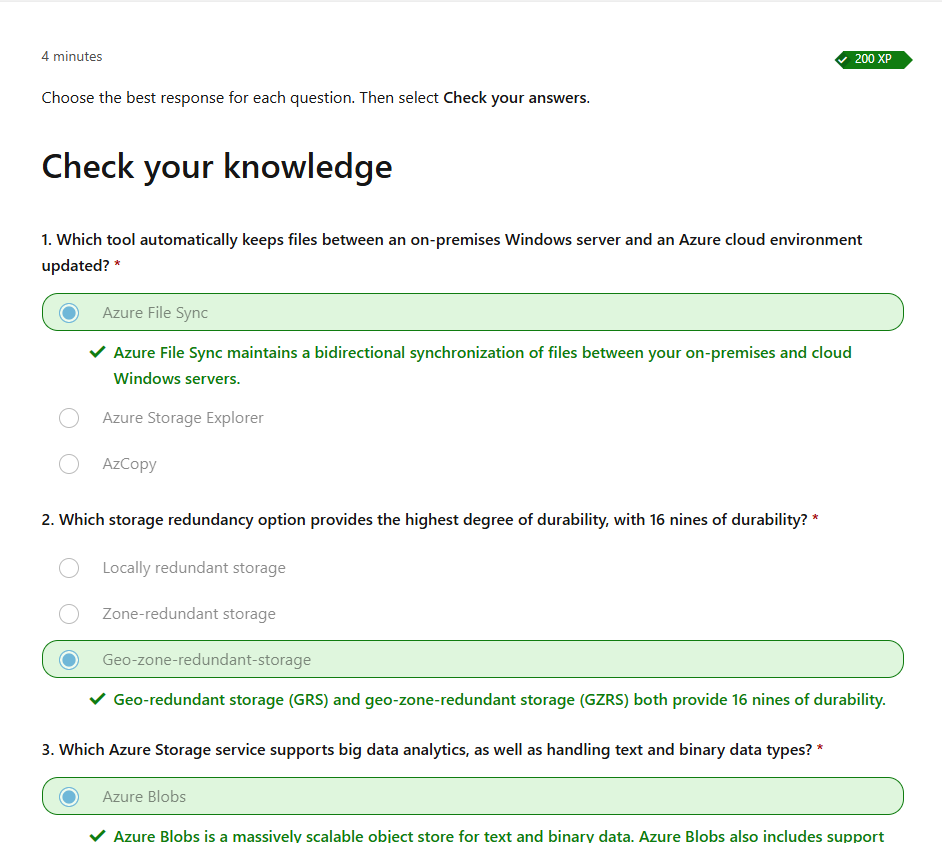This screenshot has height=843, width=942.
Task: Click the 'Geo-redundant storage (GRS)' explanation text
Action: click(499, 700)
